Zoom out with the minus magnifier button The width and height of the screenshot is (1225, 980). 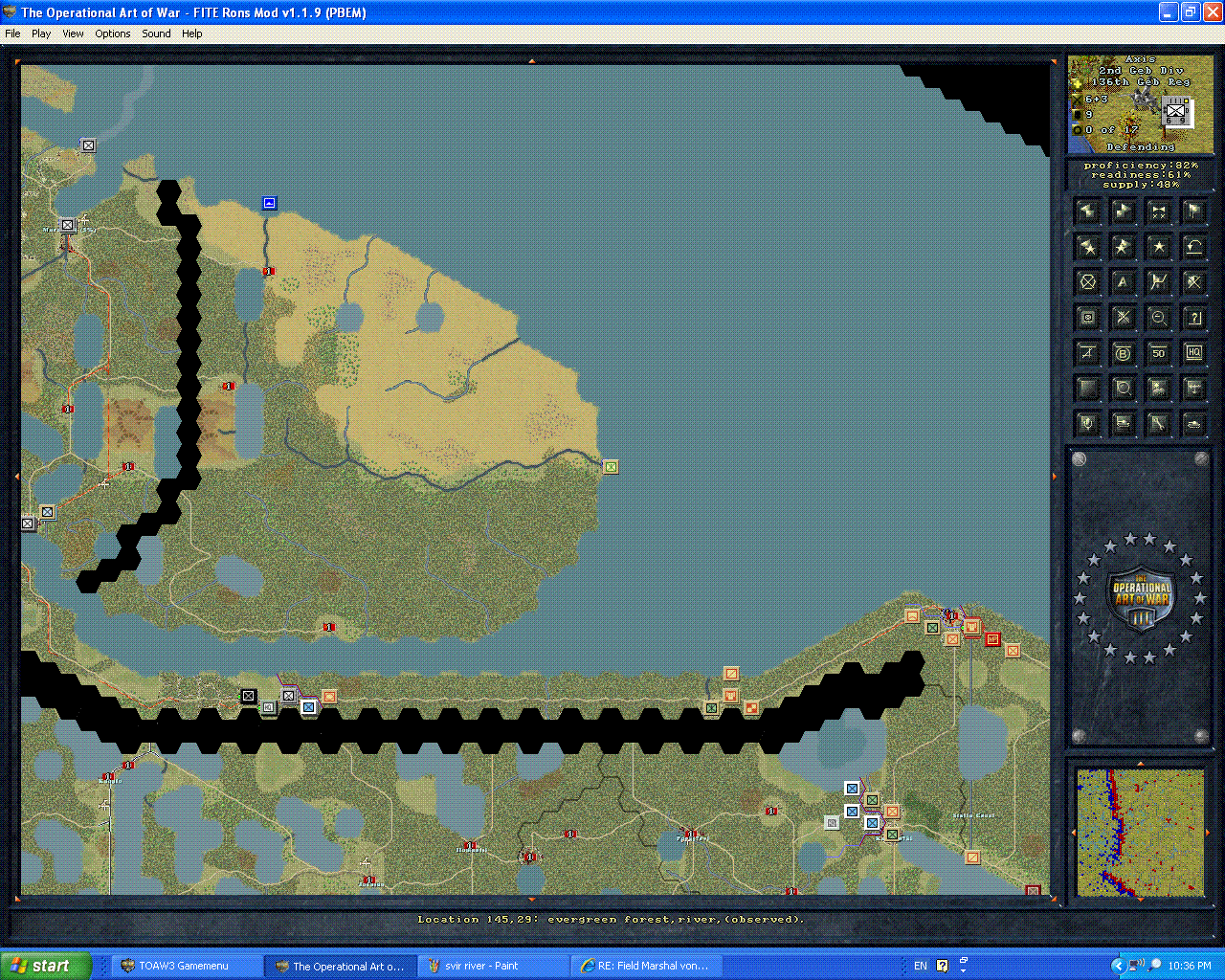[x=1159, y=318]
